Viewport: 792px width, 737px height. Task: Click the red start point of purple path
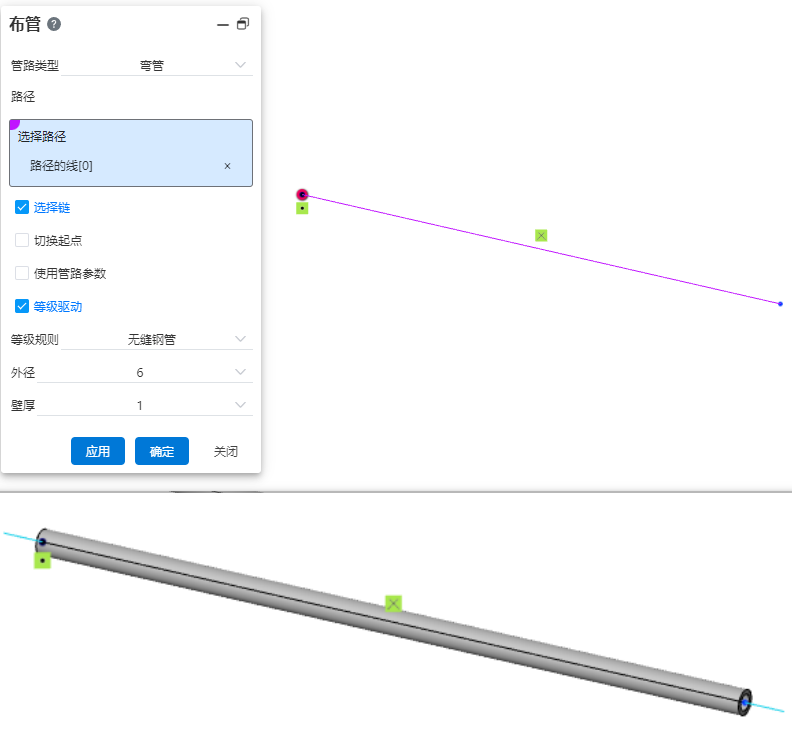pos(302,195)
